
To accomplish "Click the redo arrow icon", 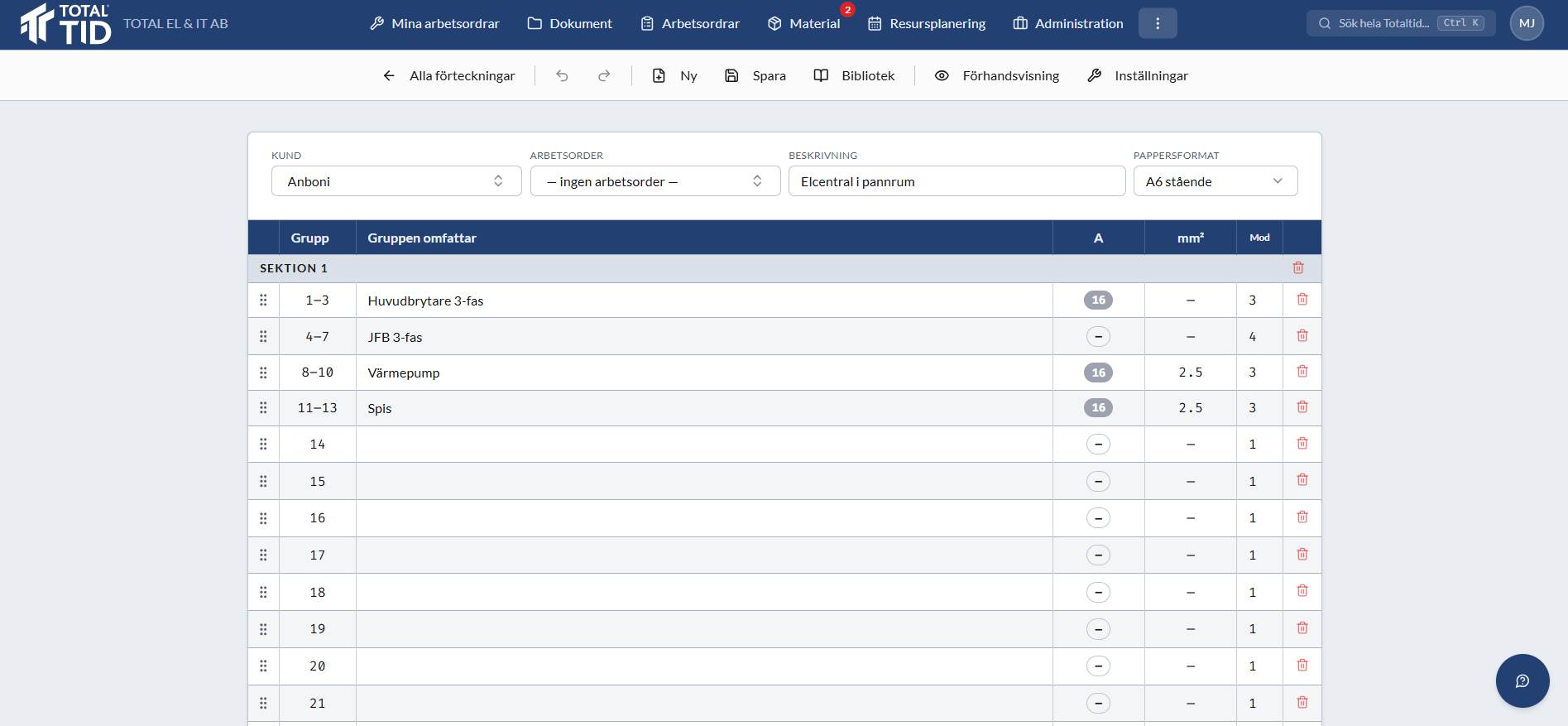I will 604,75.
